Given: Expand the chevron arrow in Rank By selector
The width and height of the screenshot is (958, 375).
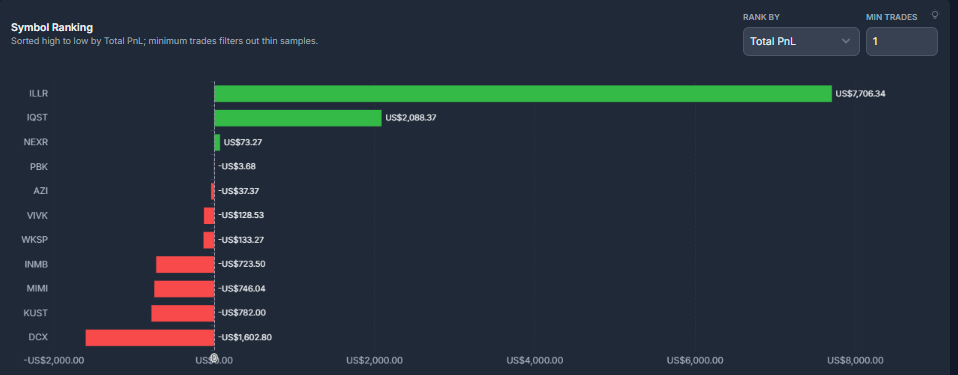Looking at the screenshot, I should point(846,42).
